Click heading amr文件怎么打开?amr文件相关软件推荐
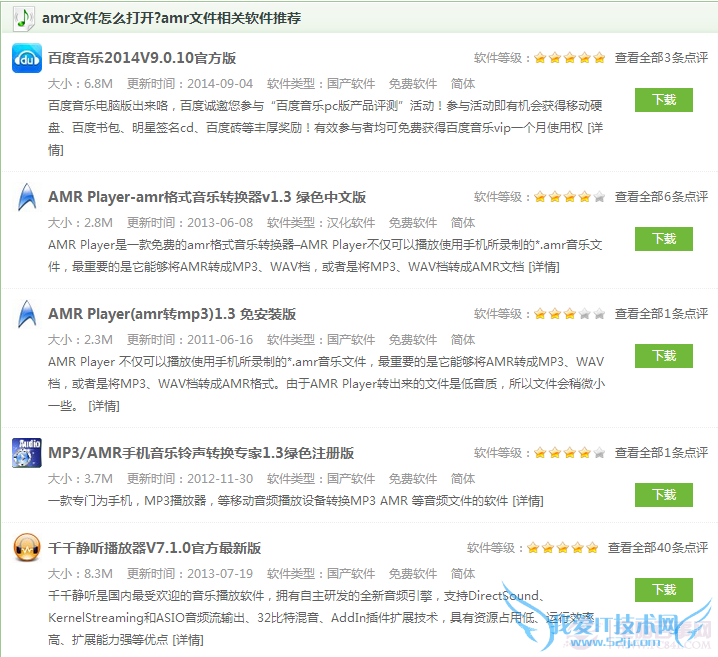Screen dimensions: 718x657 coord(172,18)
